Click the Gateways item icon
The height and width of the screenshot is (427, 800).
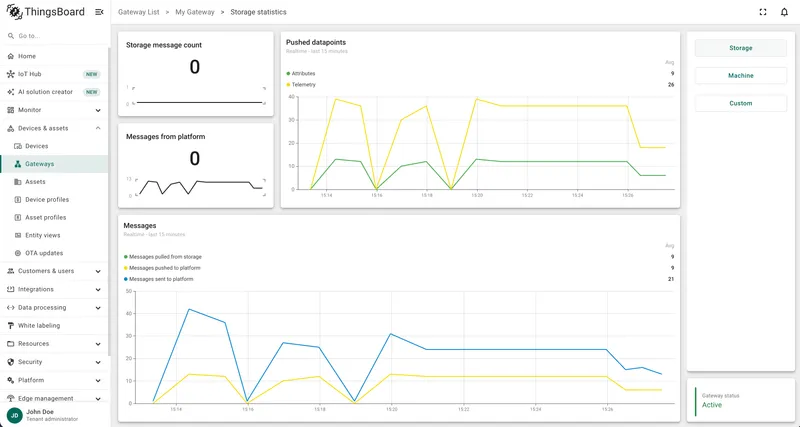18,164
